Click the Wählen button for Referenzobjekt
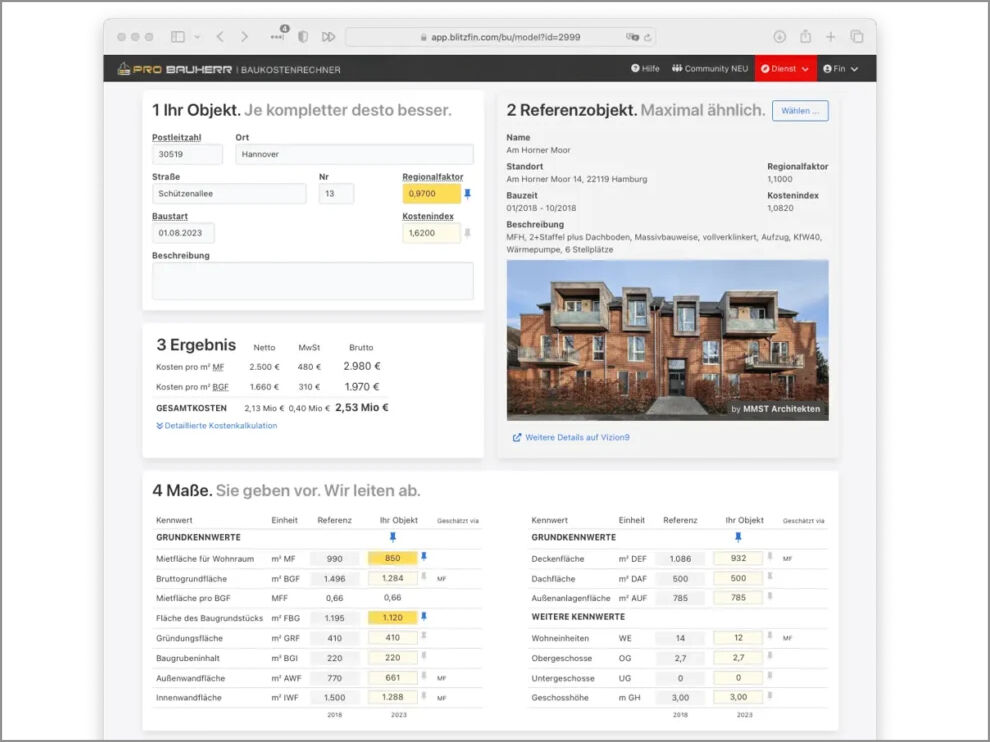 pyautogui.click(x=800, y=111)
